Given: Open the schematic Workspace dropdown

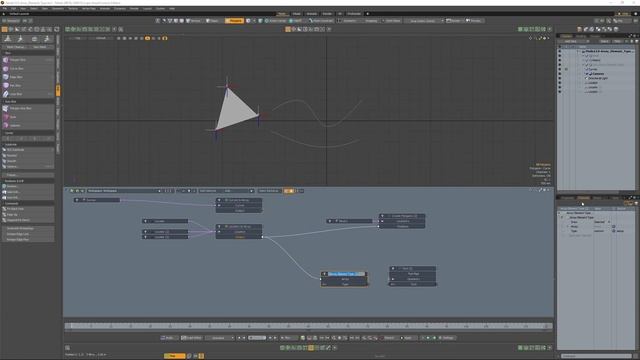Looking at the screenshot, I should point(124,191).
